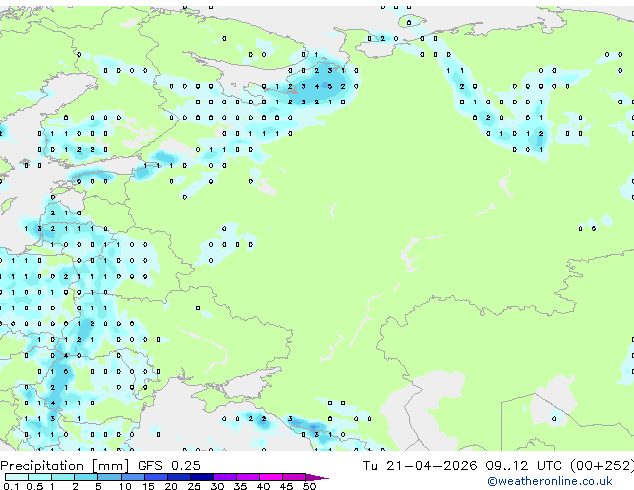
Task: Click the 20–25 mm legend color swatch
Action: [x=178, y=477]
